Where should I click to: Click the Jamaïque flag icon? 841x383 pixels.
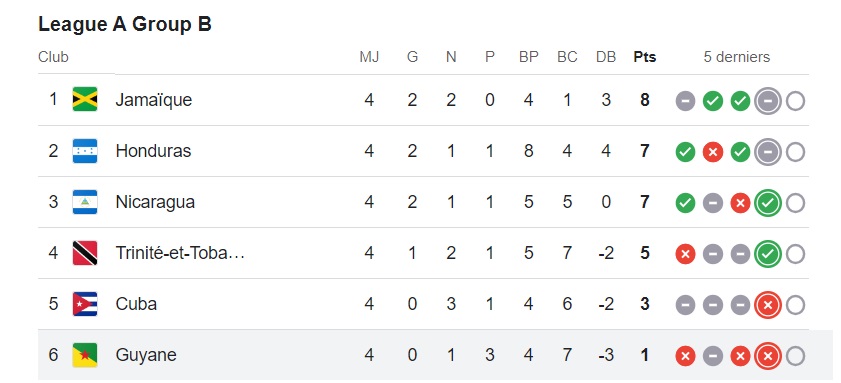(x=85, y=99)
